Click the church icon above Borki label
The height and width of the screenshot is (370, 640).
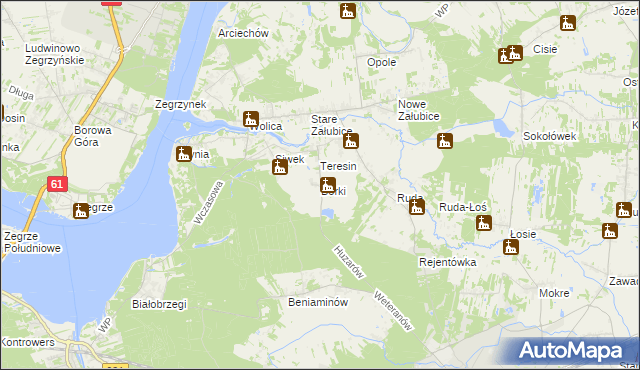tap(328, 185)
